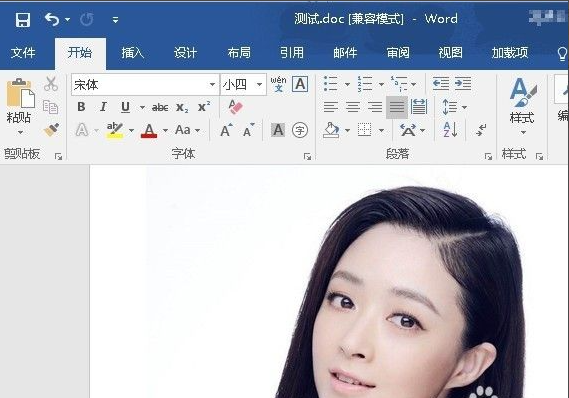
Task: Open the 剪贴板 dialog launcher
Action: point(58,156)
